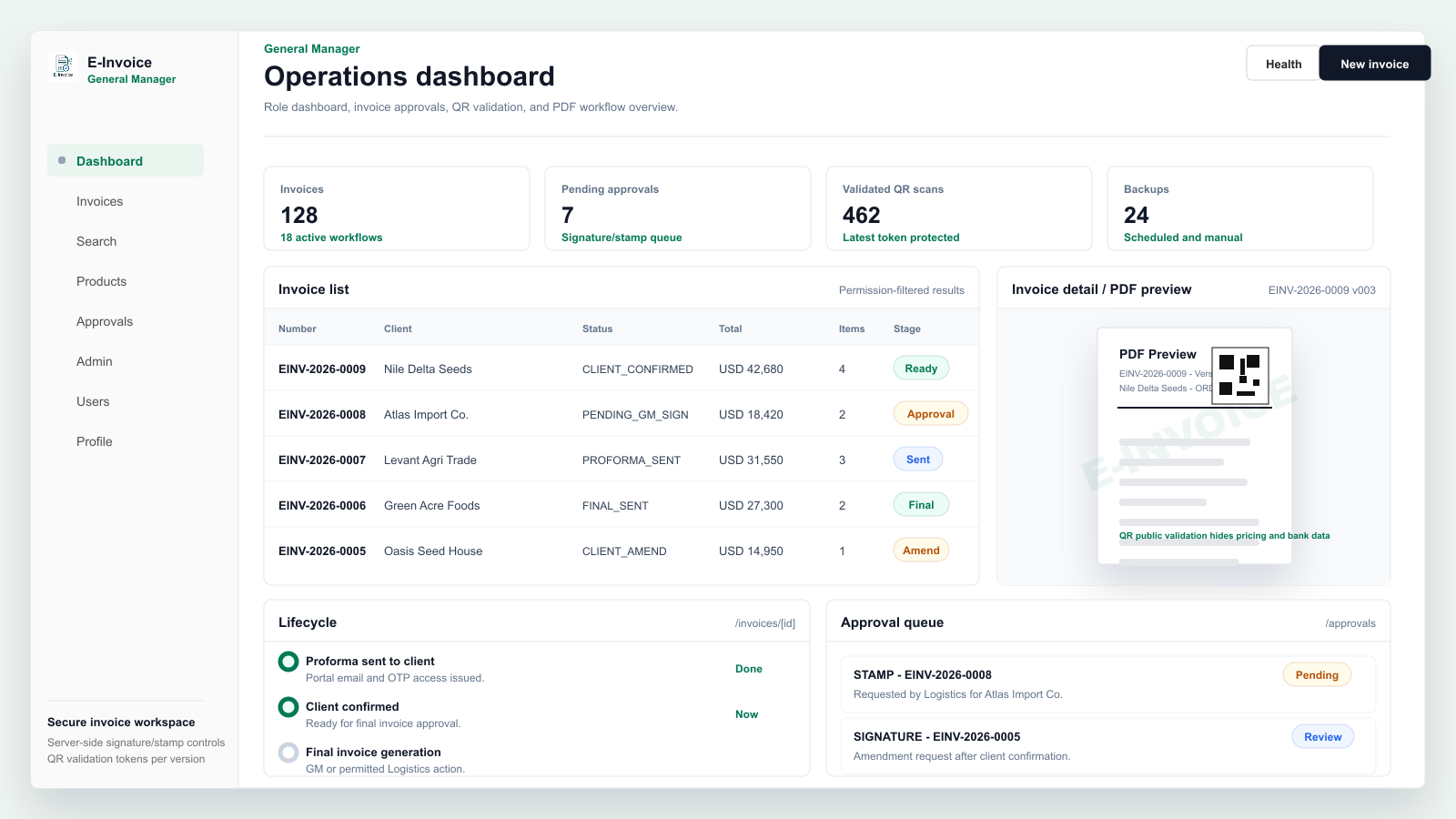Click the Amend stage badge

pos(921,551)
